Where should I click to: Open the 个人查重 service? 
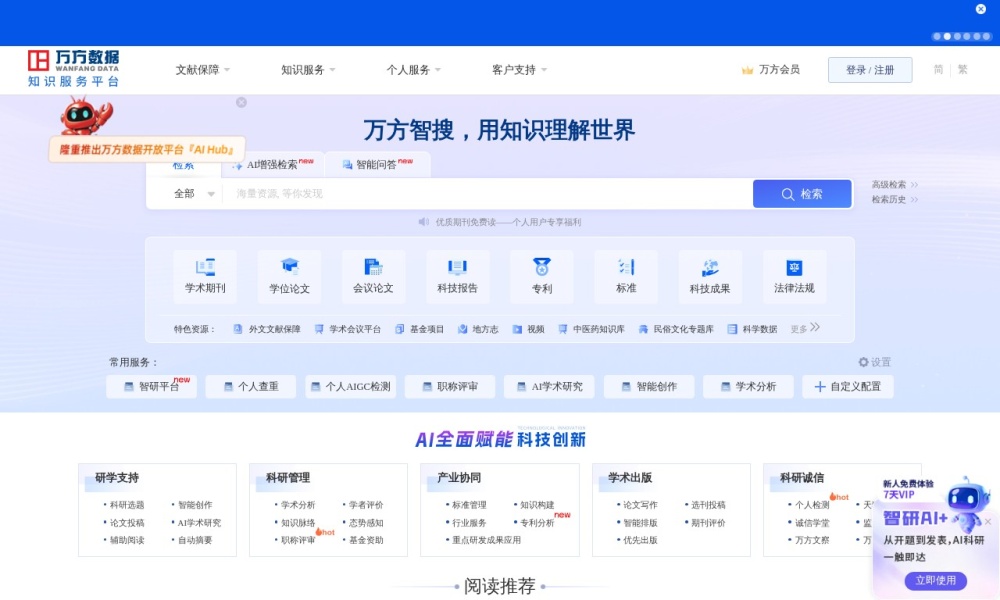point(251,386)
